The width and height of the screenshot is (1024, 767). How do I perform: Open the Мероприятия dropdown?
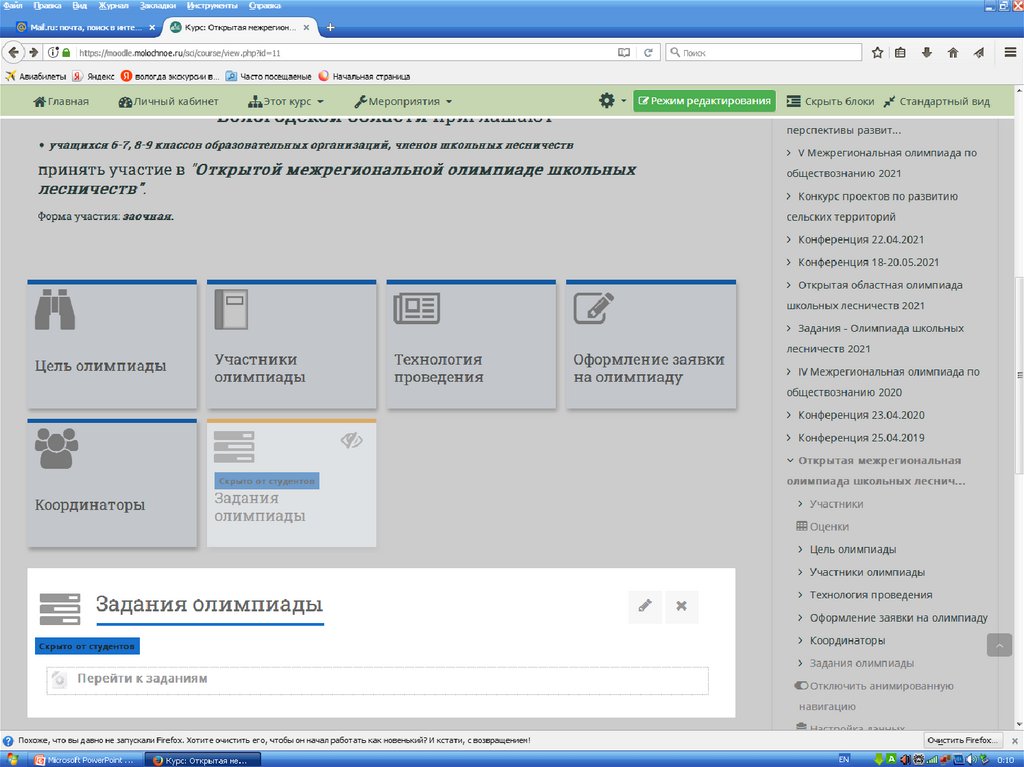click(x=403, y=101)
